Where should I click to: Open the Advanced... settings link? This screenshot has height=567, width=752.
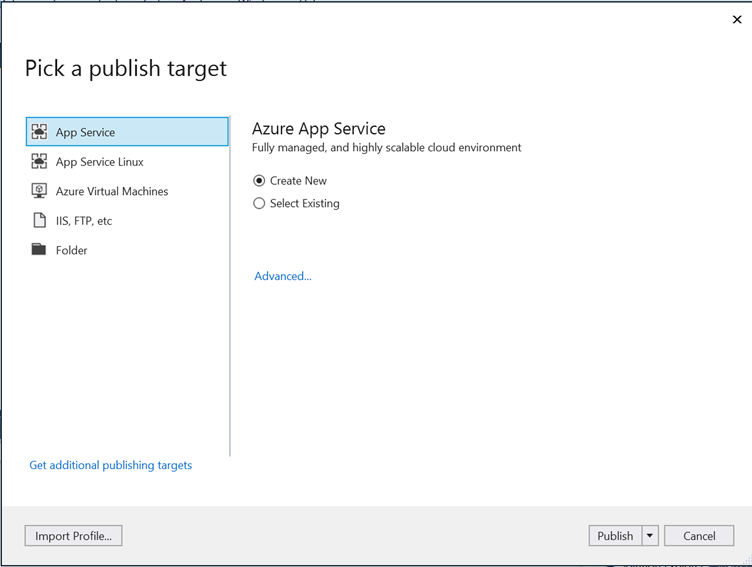(283, 276)
